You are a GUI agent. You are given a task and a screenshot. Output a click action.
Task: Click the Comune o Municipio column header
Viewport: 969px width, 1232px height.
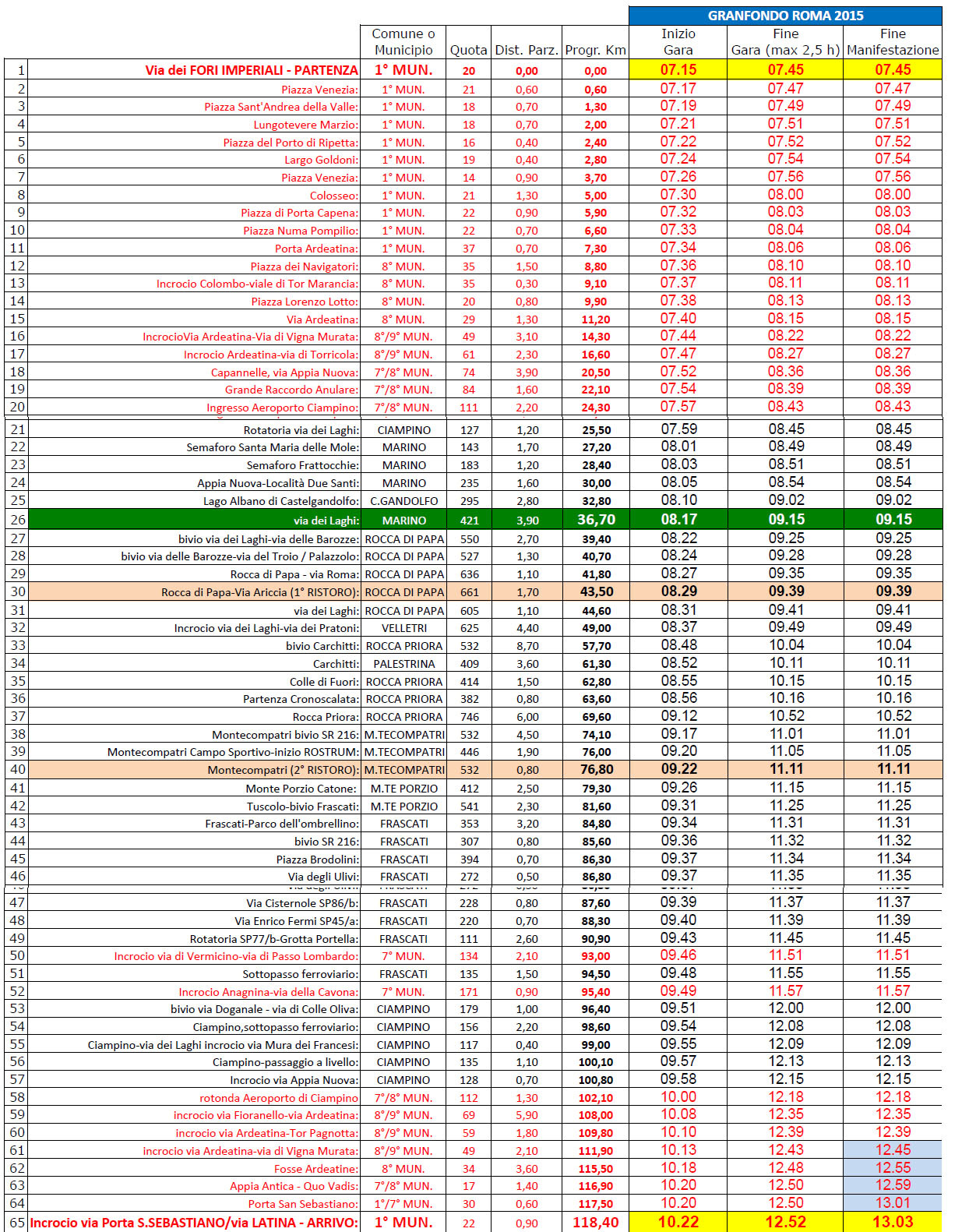tap(403, 42)
